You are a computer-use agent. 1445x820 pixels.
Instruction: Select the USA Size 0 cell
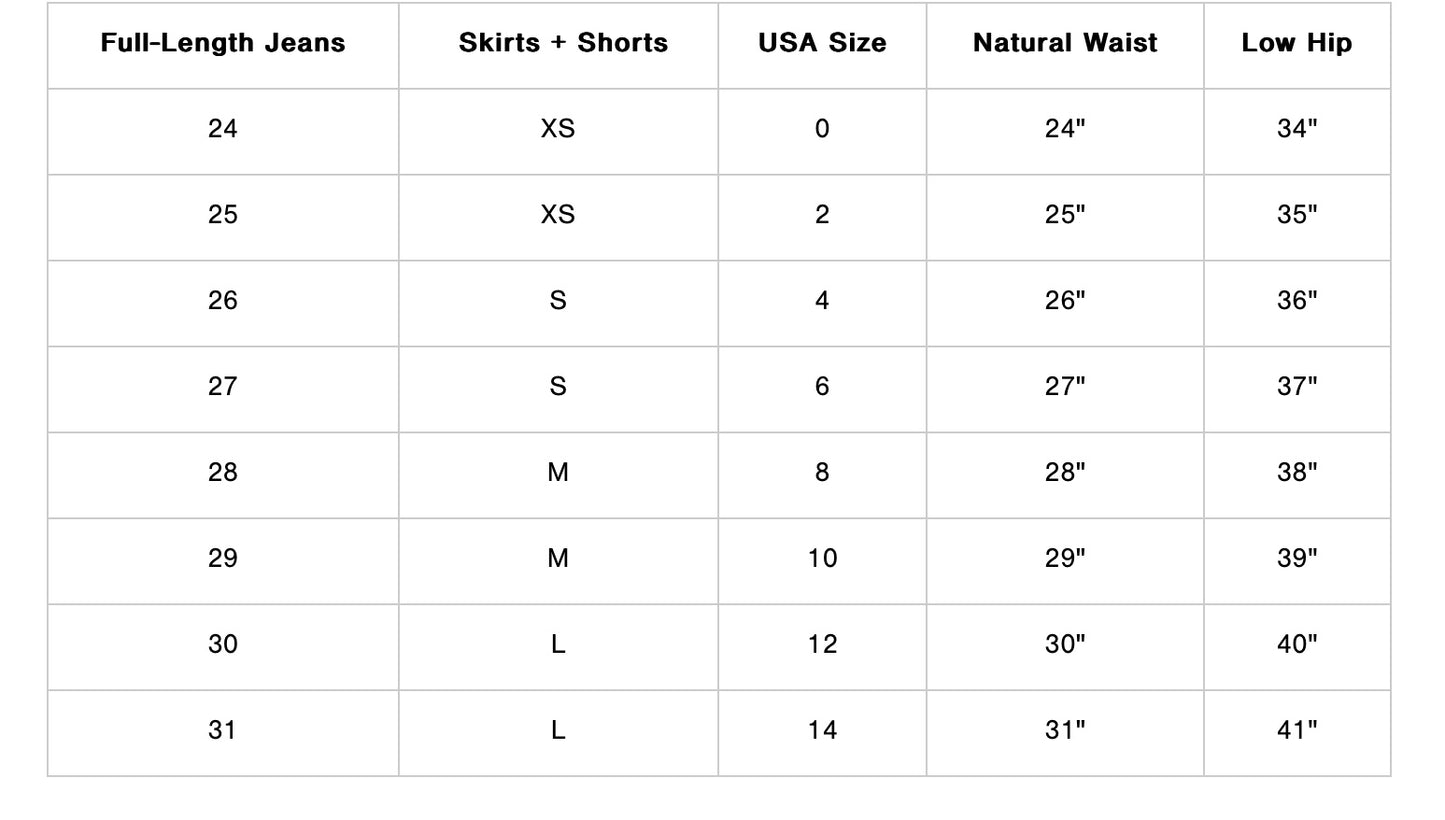822,129
